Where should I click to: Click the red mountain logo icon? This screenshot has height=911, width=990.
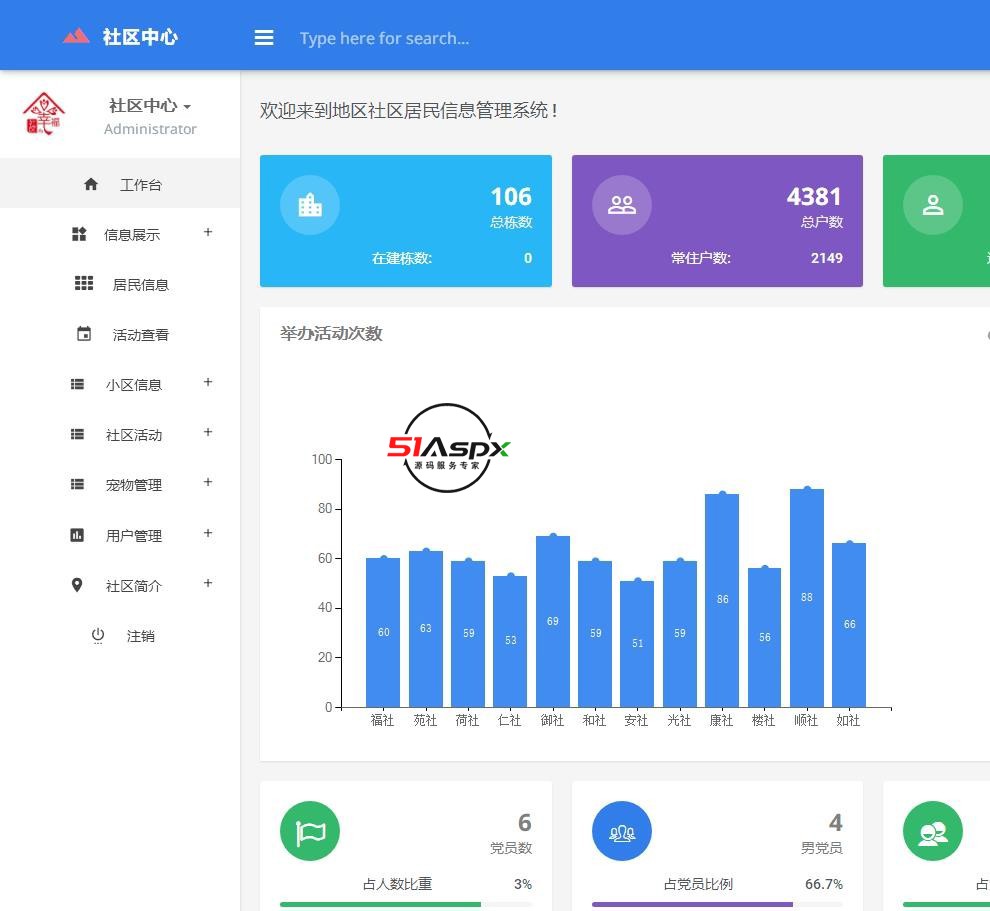76,36
